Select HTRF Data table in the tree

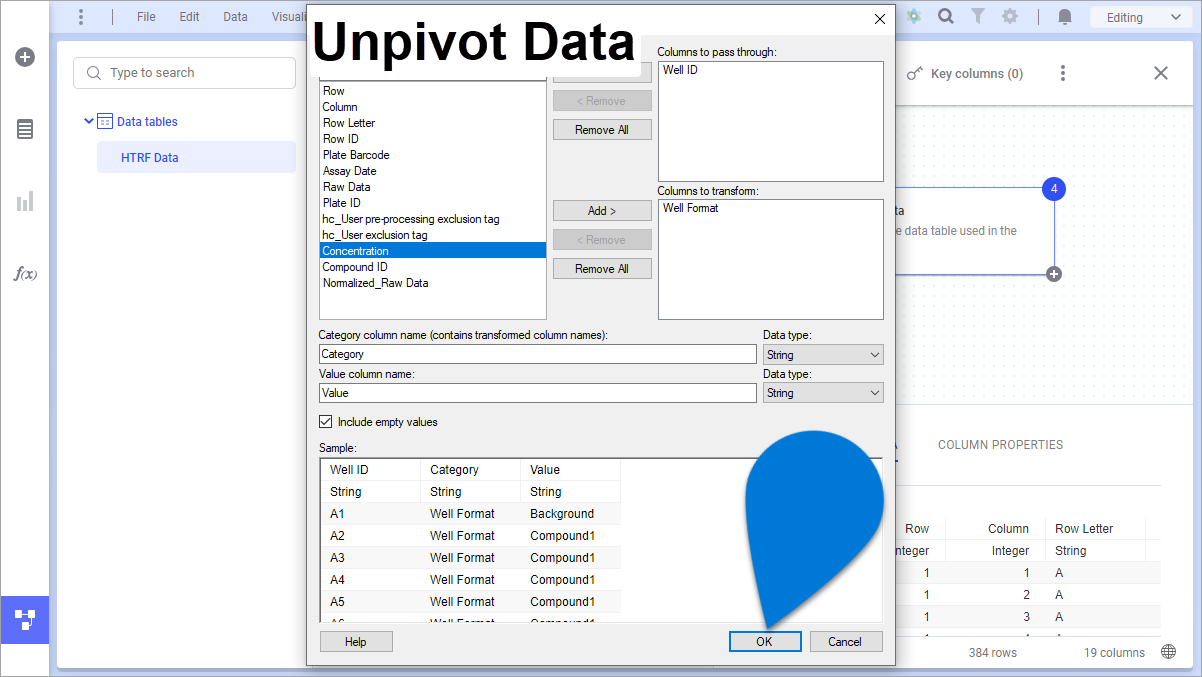tap(196, 158)
